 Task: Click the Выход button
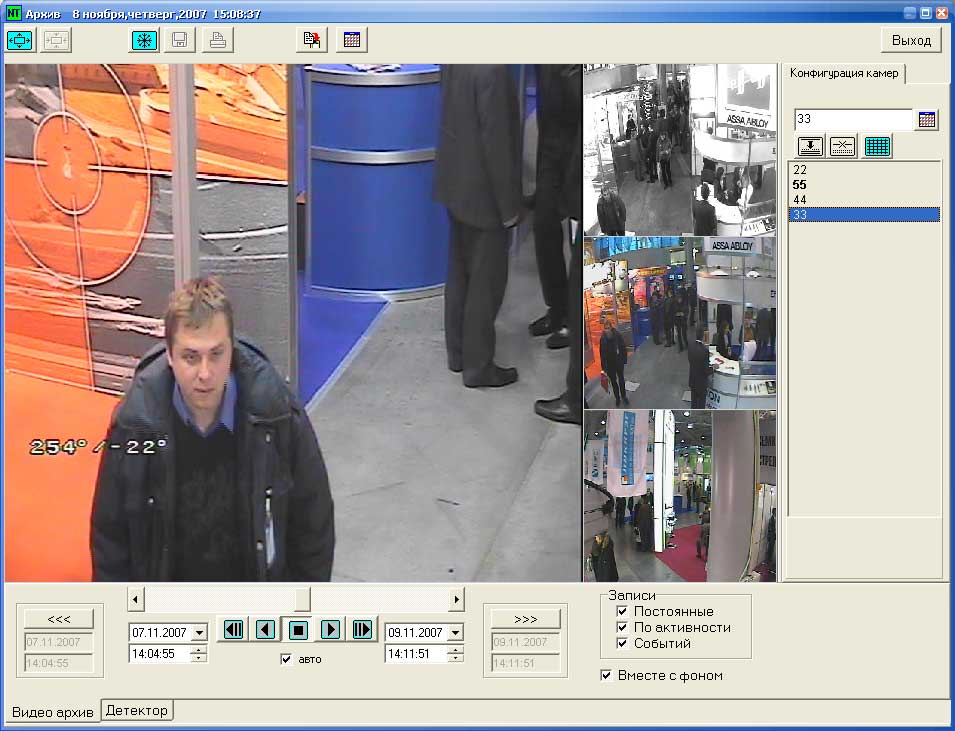pyautogui.click(x=910, y=40)
